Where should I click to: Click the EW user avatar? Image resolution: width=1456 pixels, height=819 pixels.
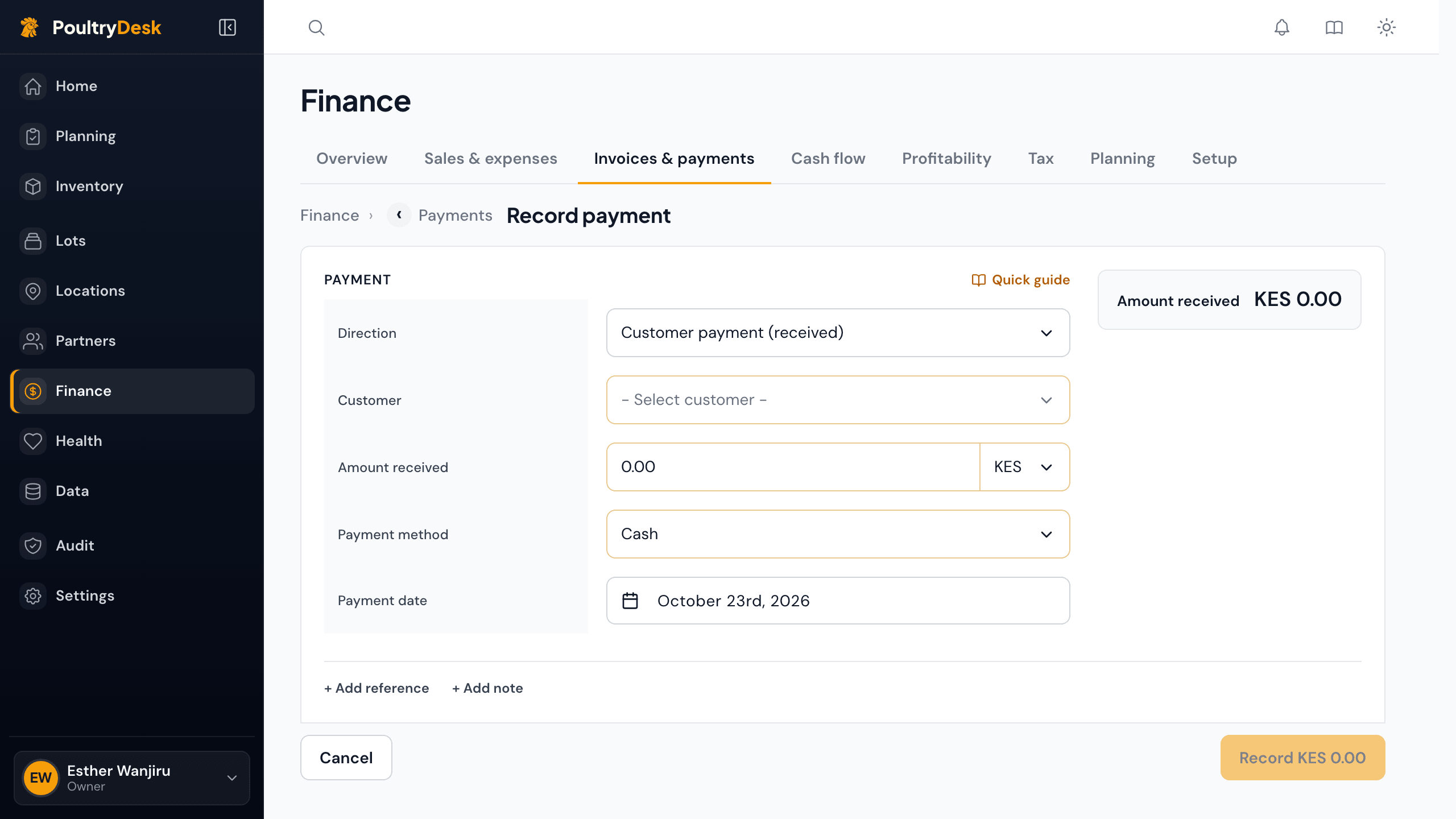coord(41,777)
